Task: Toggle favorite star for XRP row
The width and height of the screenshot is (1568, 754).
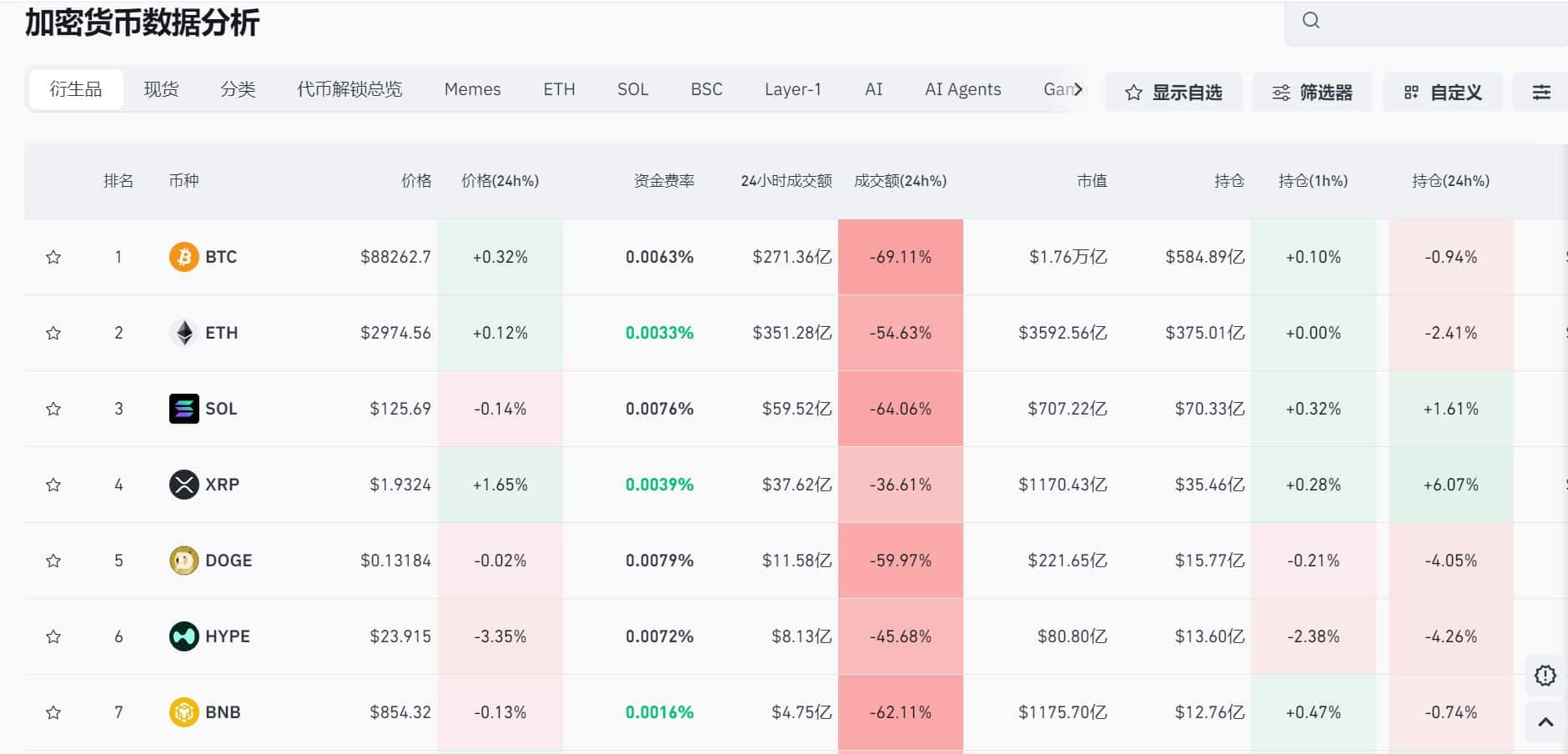Action: click(x=53, y=485)
